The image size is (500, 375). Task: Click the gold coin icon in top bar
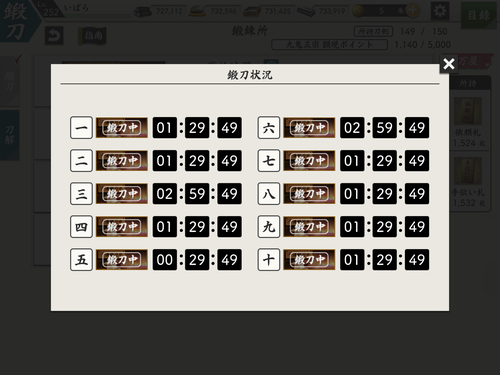(359, 11)
